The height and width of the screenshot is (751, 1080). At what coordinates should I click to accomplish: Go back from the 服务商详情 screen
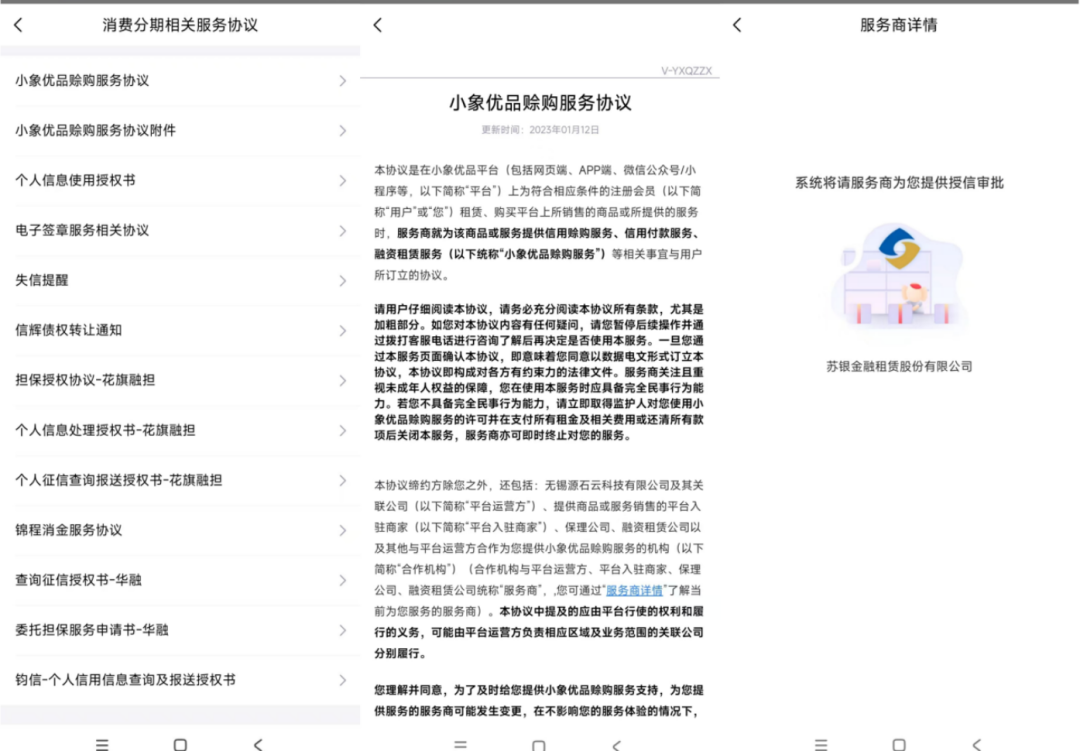coord(737,25)
